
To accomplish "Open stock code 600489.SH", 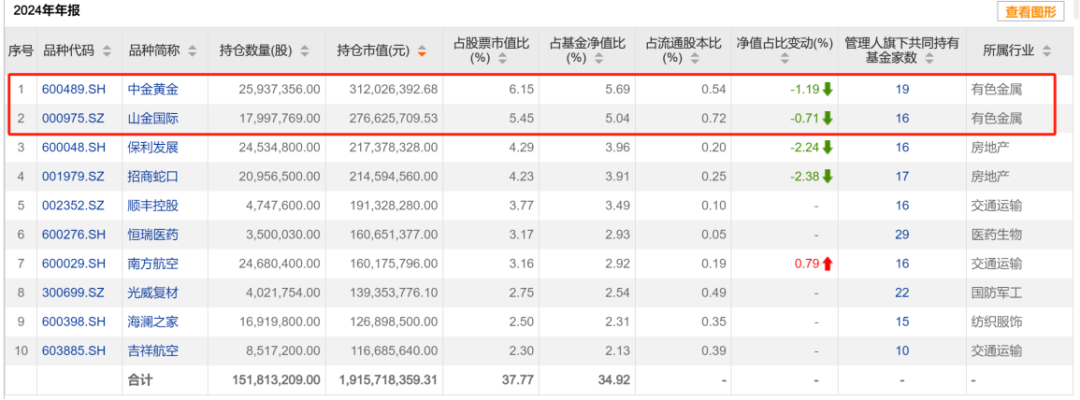I will click(74, 89).
